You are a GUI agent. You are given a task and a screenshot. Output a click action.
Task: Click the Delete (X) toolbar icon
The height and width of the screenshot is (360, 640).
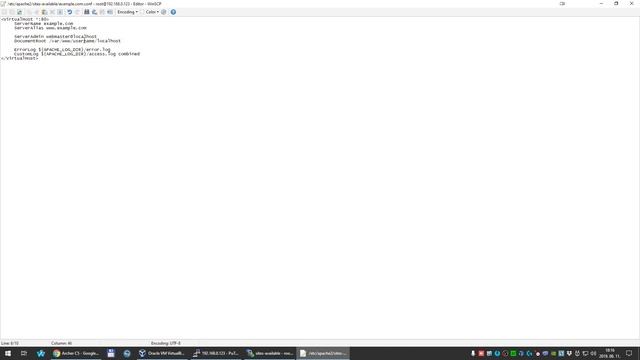pos(52,12)
